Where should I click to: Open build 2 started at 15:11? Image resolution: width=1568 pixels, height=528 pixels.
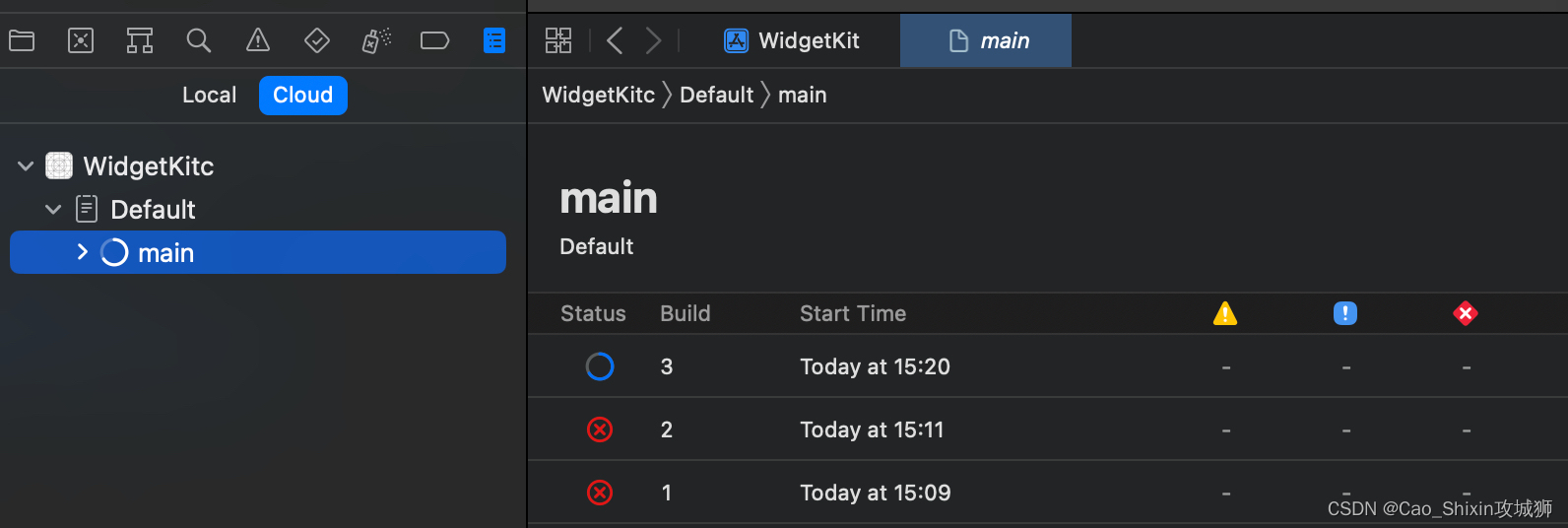[1048, 429]
